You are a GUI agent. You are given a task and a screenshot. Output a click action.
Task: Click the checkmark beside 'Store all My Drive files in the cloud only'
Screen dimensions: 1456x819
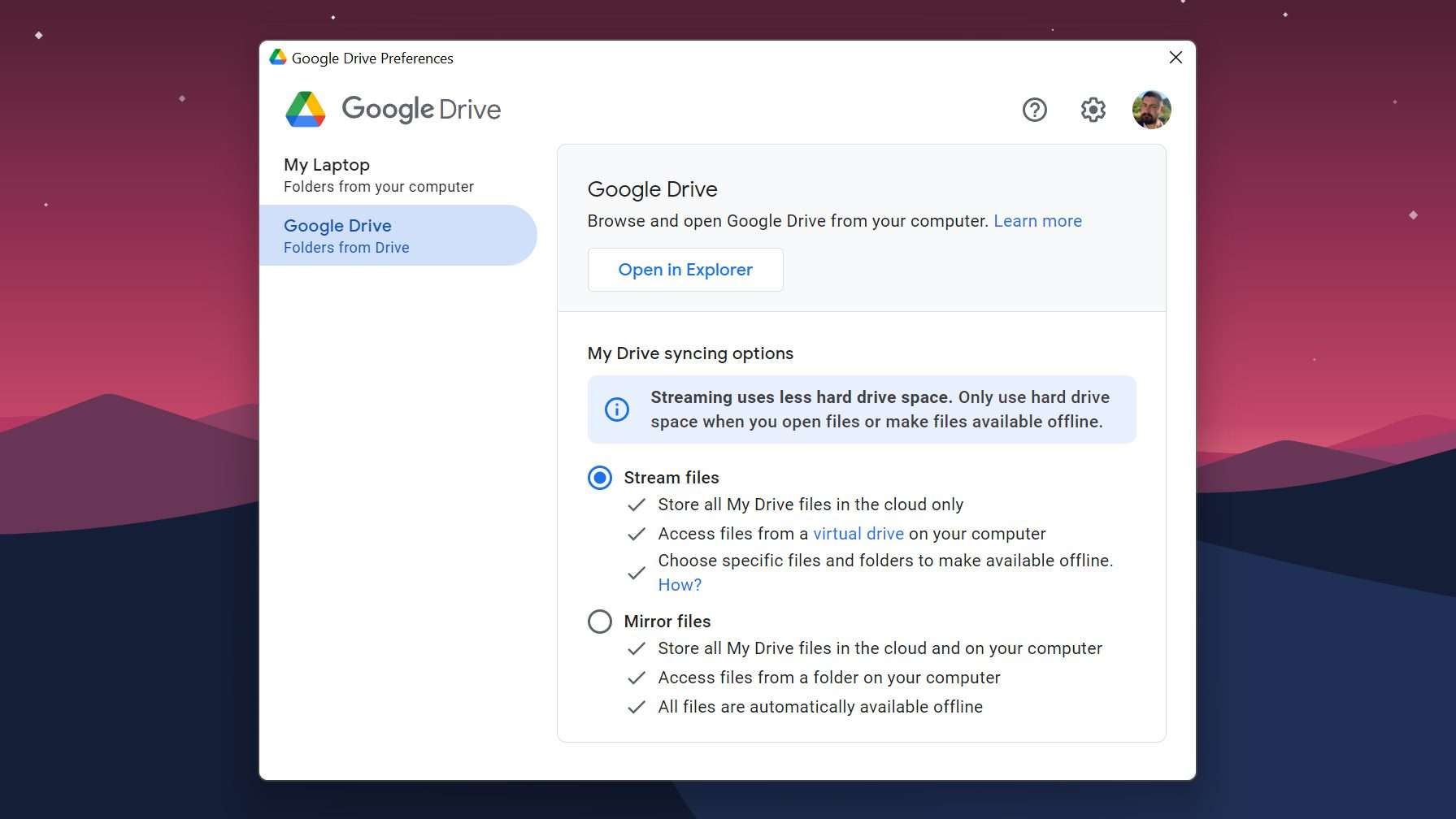[637, 505]
